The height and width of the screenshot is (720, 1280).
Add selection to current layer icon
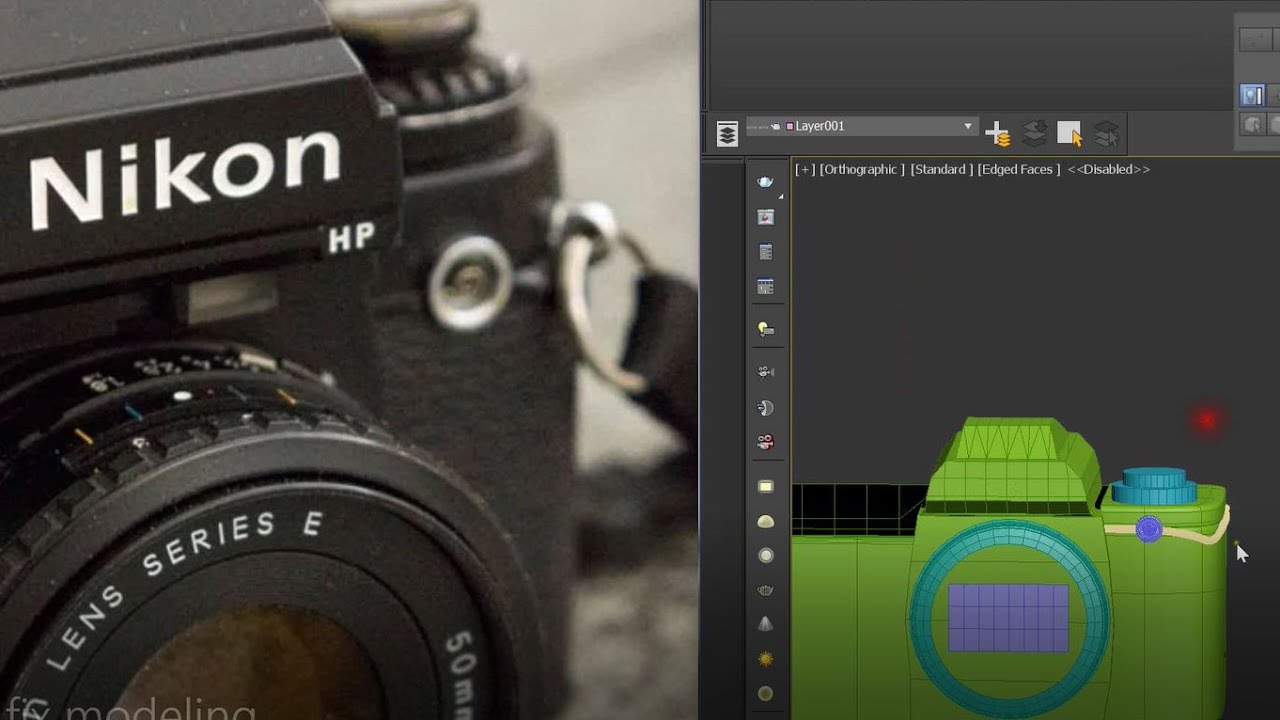[x=1034, y=134]
